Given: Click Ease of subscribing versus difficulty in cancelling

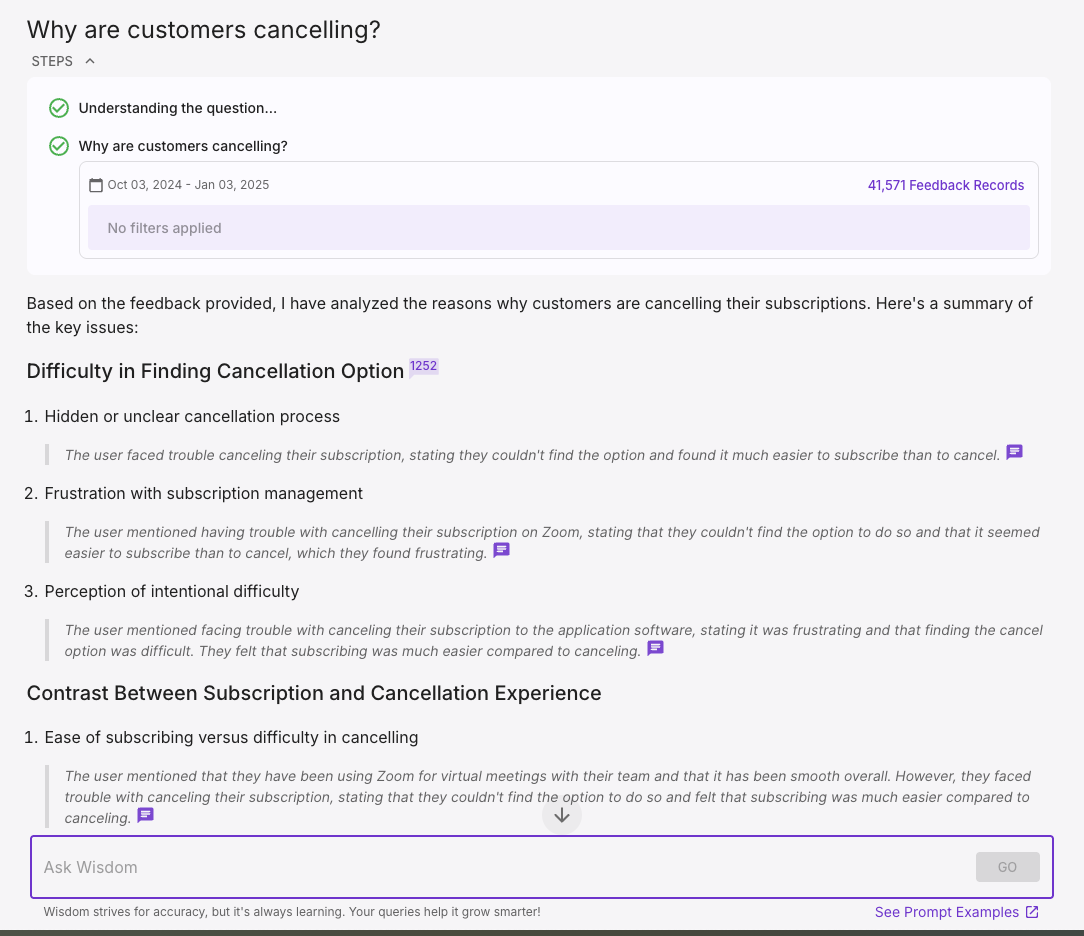Looking at the screenshot, I should point(231,738).
